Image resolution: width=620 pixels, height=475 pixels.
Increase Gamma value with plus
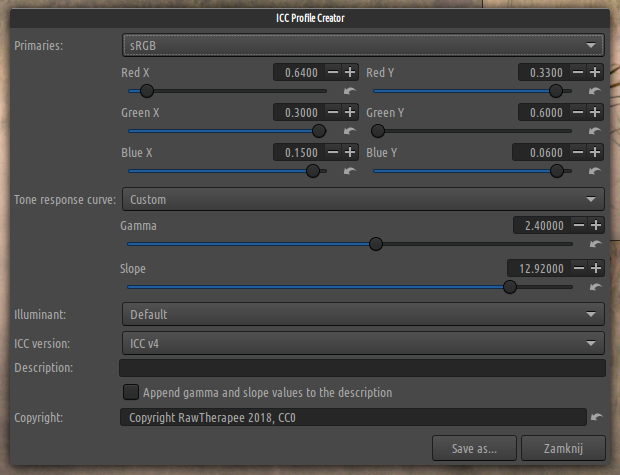[596, 225]
